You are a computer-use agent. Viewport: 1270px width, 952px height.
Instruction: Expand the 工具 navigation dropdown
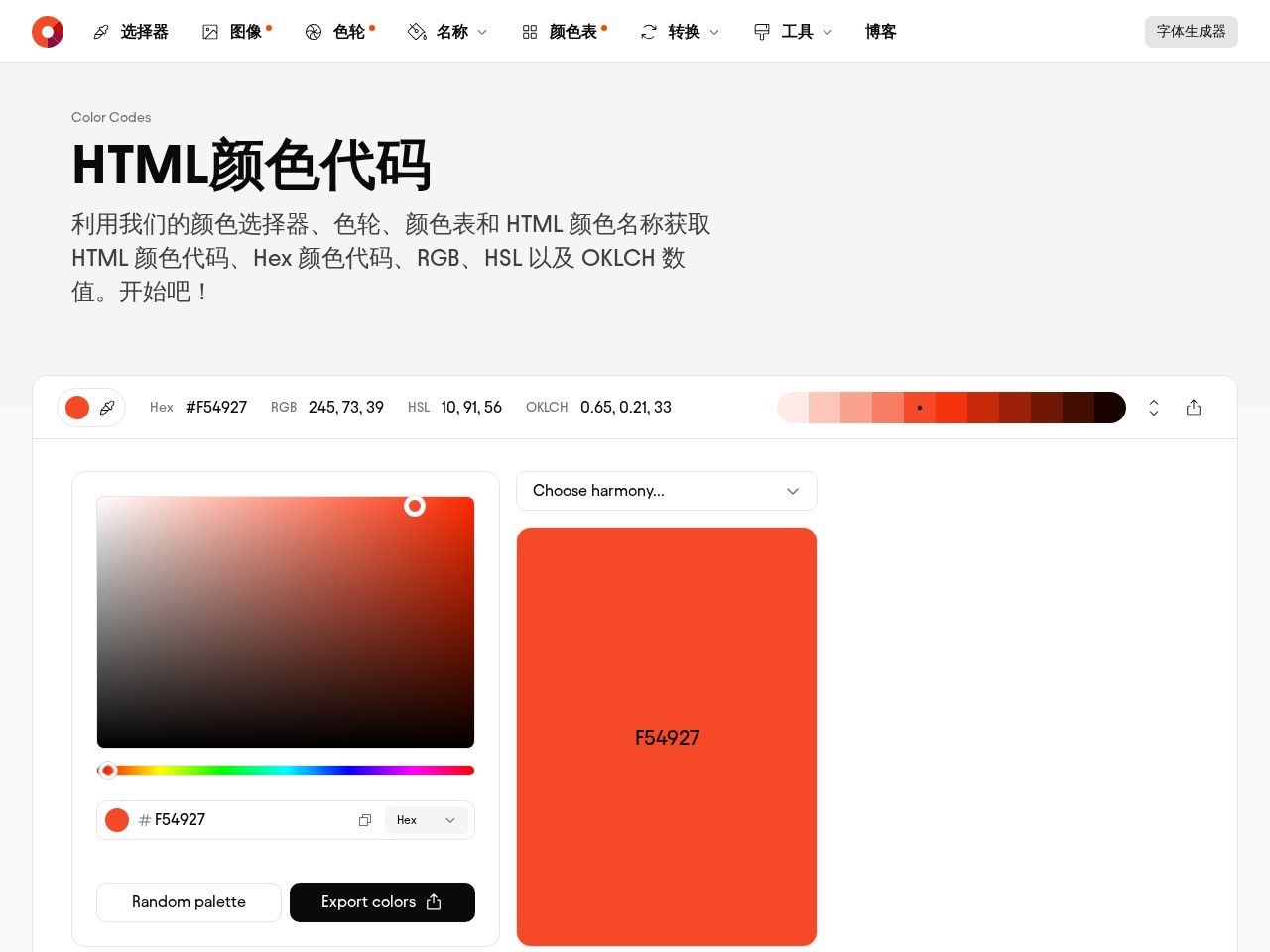pos(794,32)
